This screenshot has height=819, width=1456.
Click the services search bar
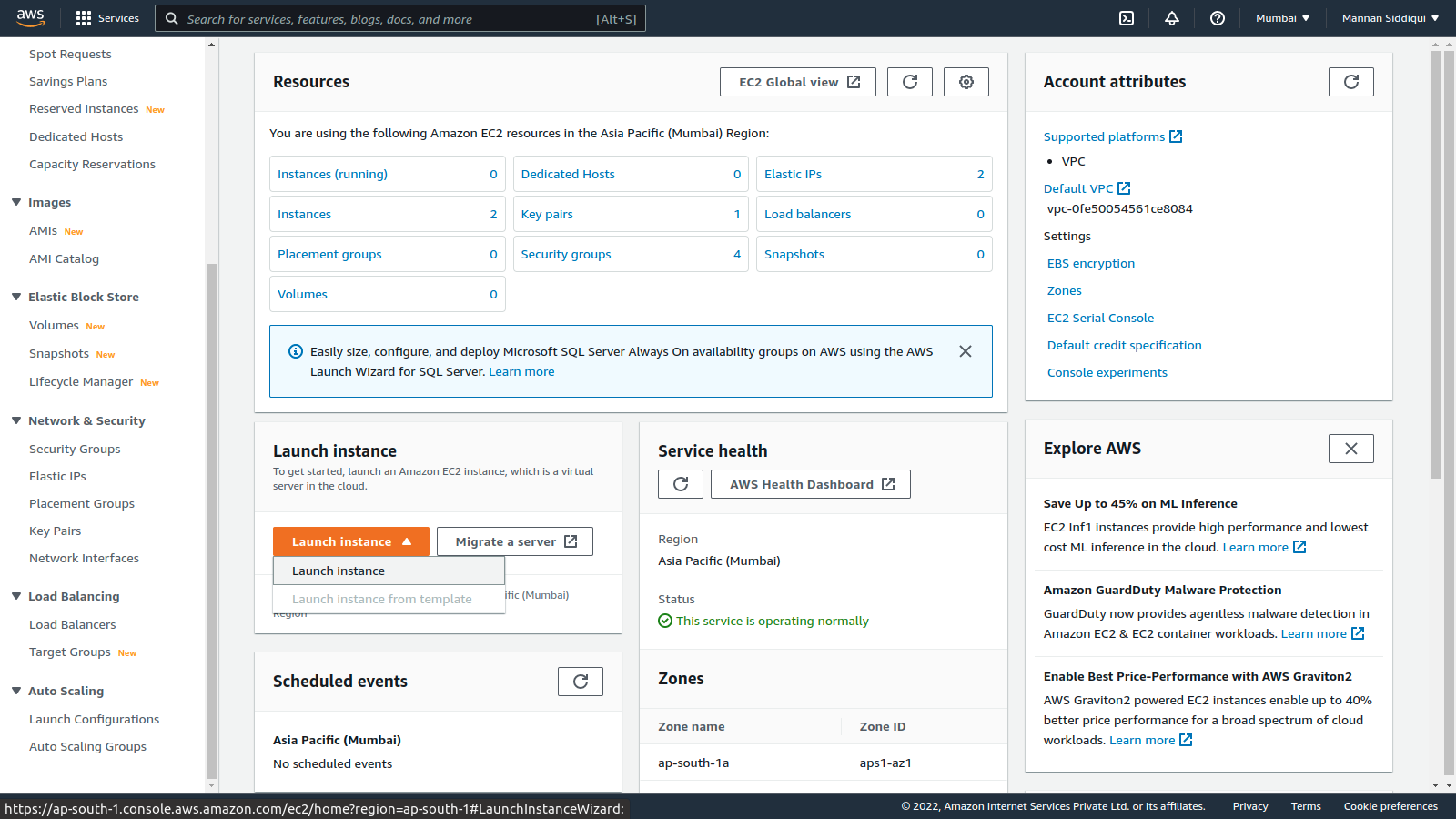[400, 18]
